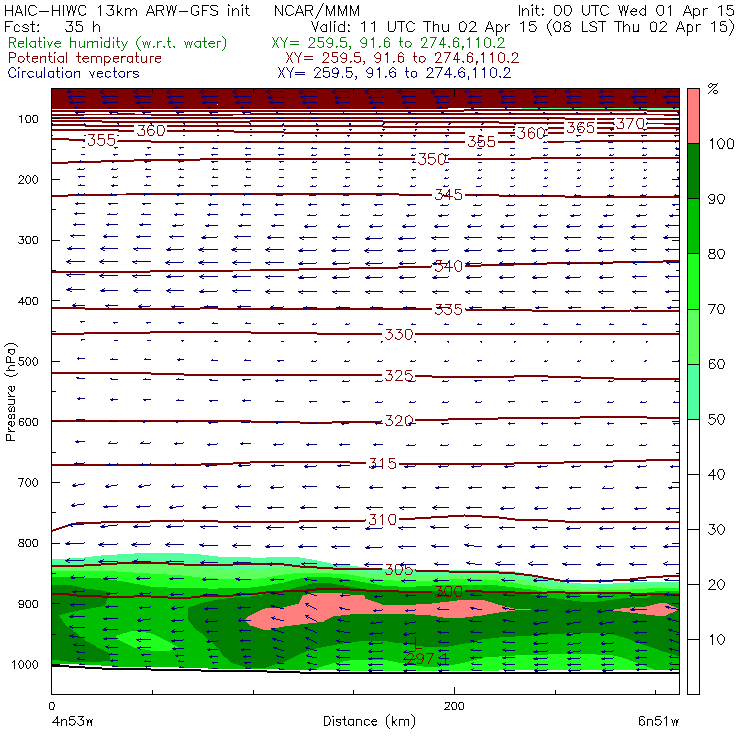Click the 'Circulation vectors' legend label
Viewport: 740px width, 740px height.
tap(74, 73)
